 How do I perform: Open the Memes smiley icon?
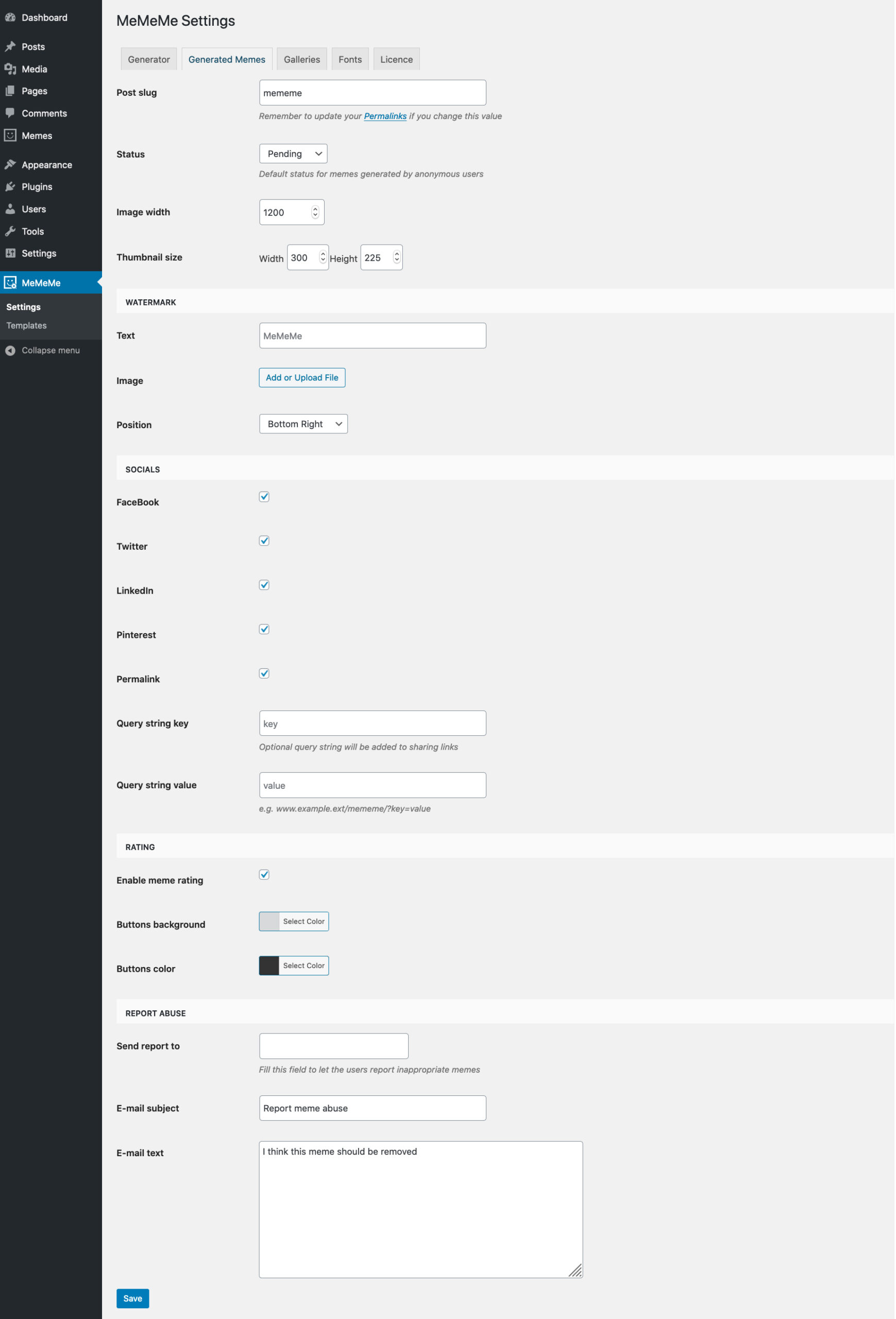click(10, 136)
